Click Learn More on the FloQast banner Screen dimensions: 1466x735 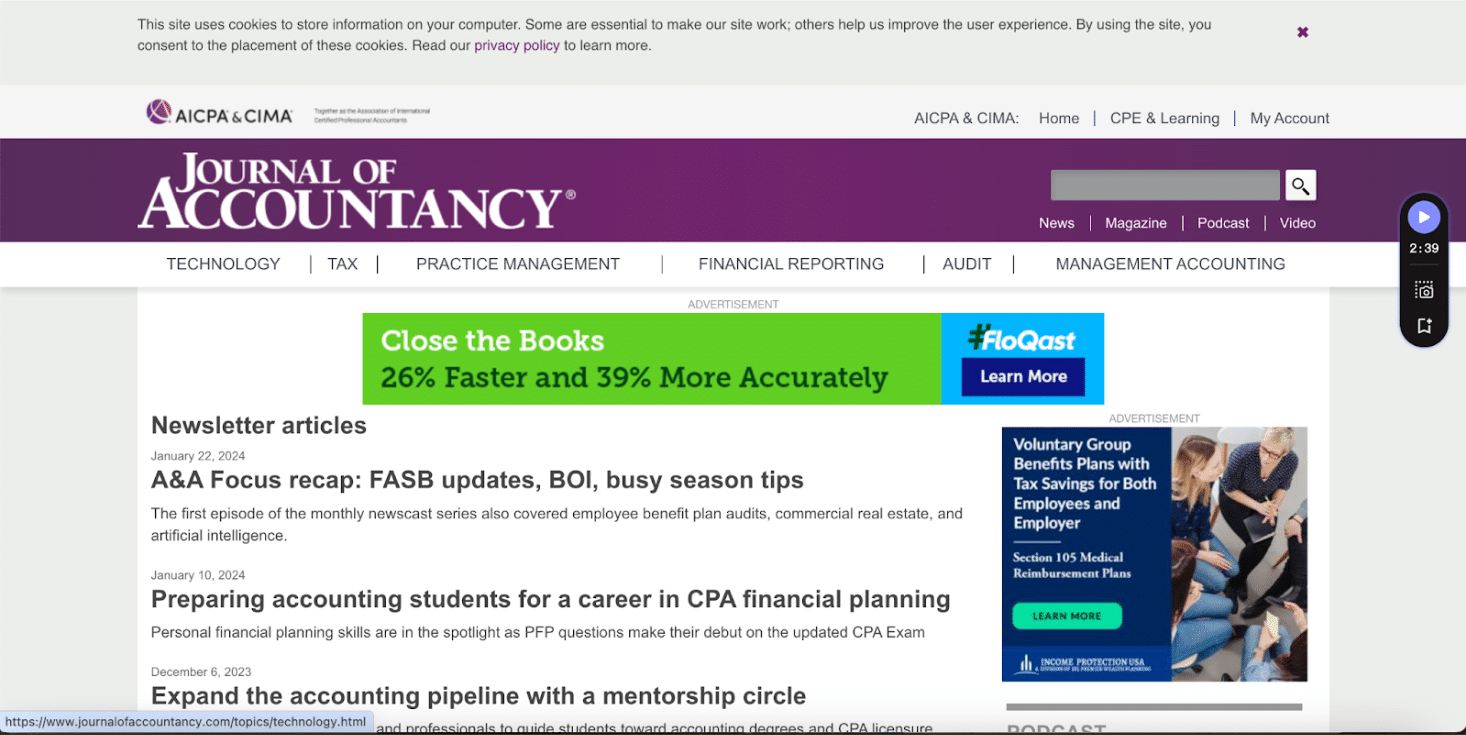pos(1023,377)
